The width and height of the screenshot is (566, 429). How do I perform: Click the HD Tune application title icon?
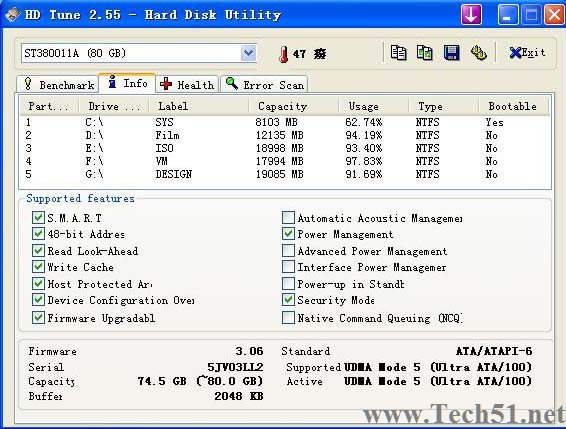[x=12, y=15]
